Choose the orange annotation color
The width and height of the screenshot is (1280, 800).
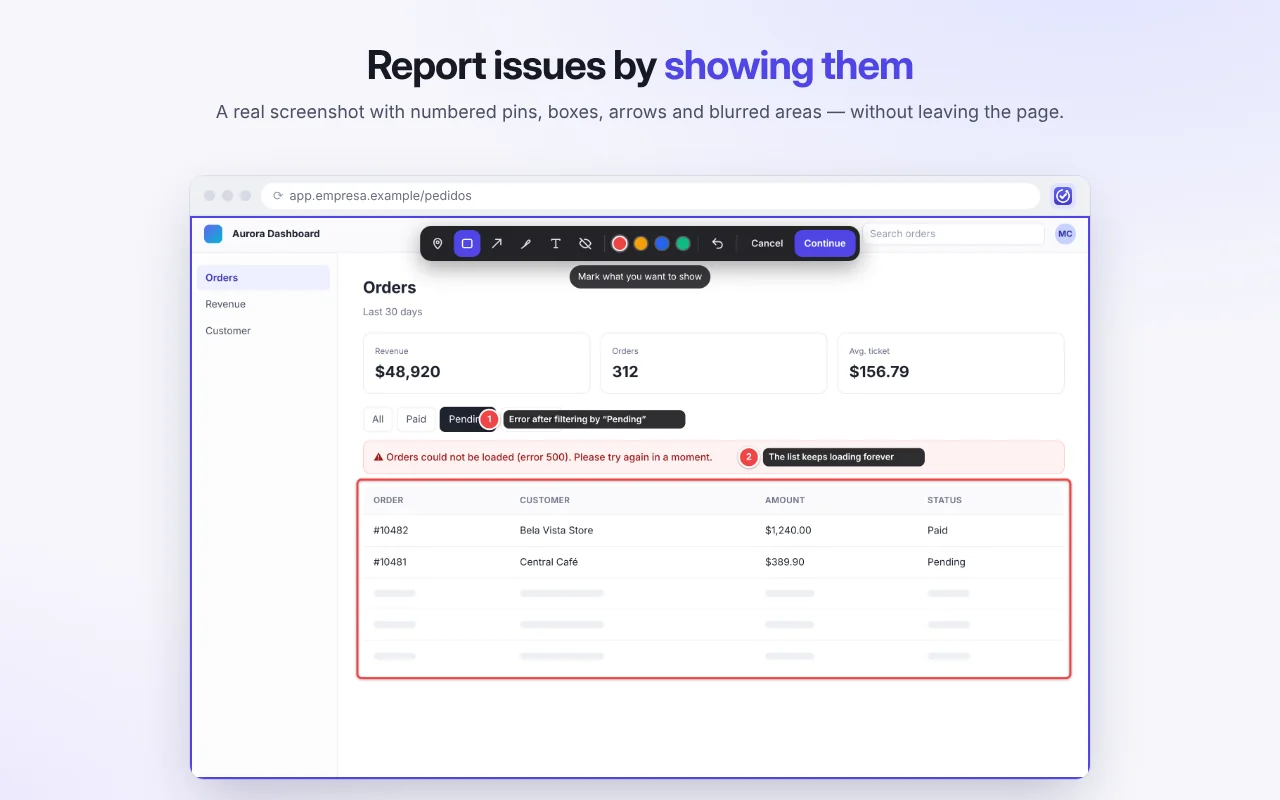[x=641, y=243]
